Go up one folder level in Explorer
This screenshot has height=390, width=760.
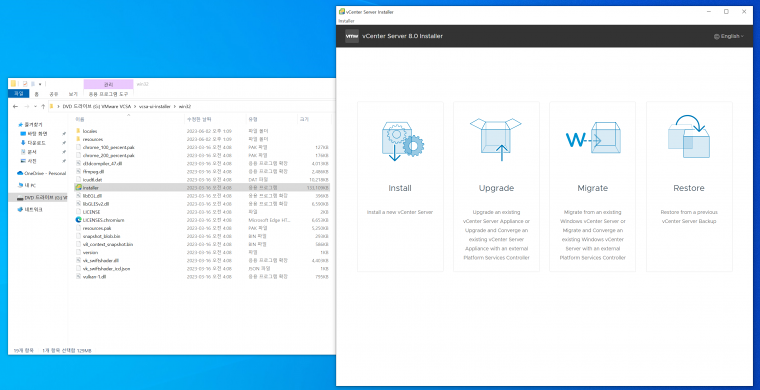coord(43,106)
